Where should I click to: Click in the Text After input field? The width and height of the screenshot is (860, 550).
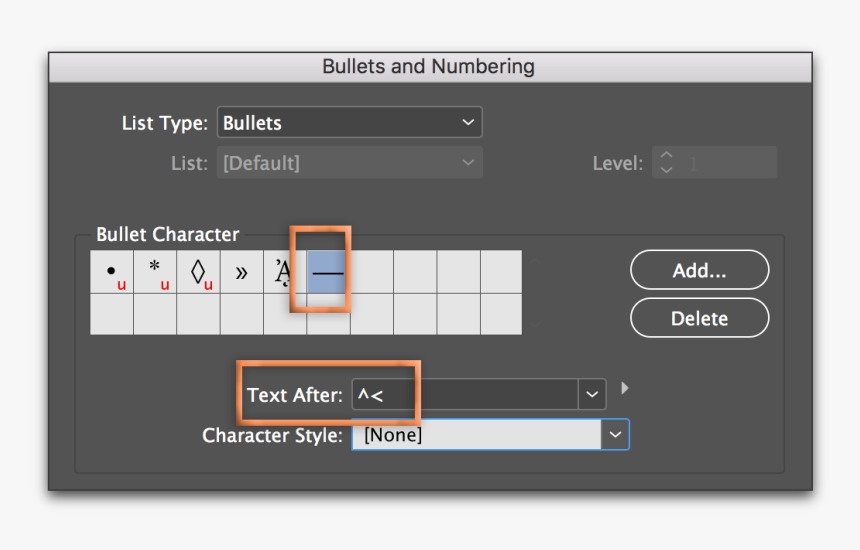pos(465,395)
